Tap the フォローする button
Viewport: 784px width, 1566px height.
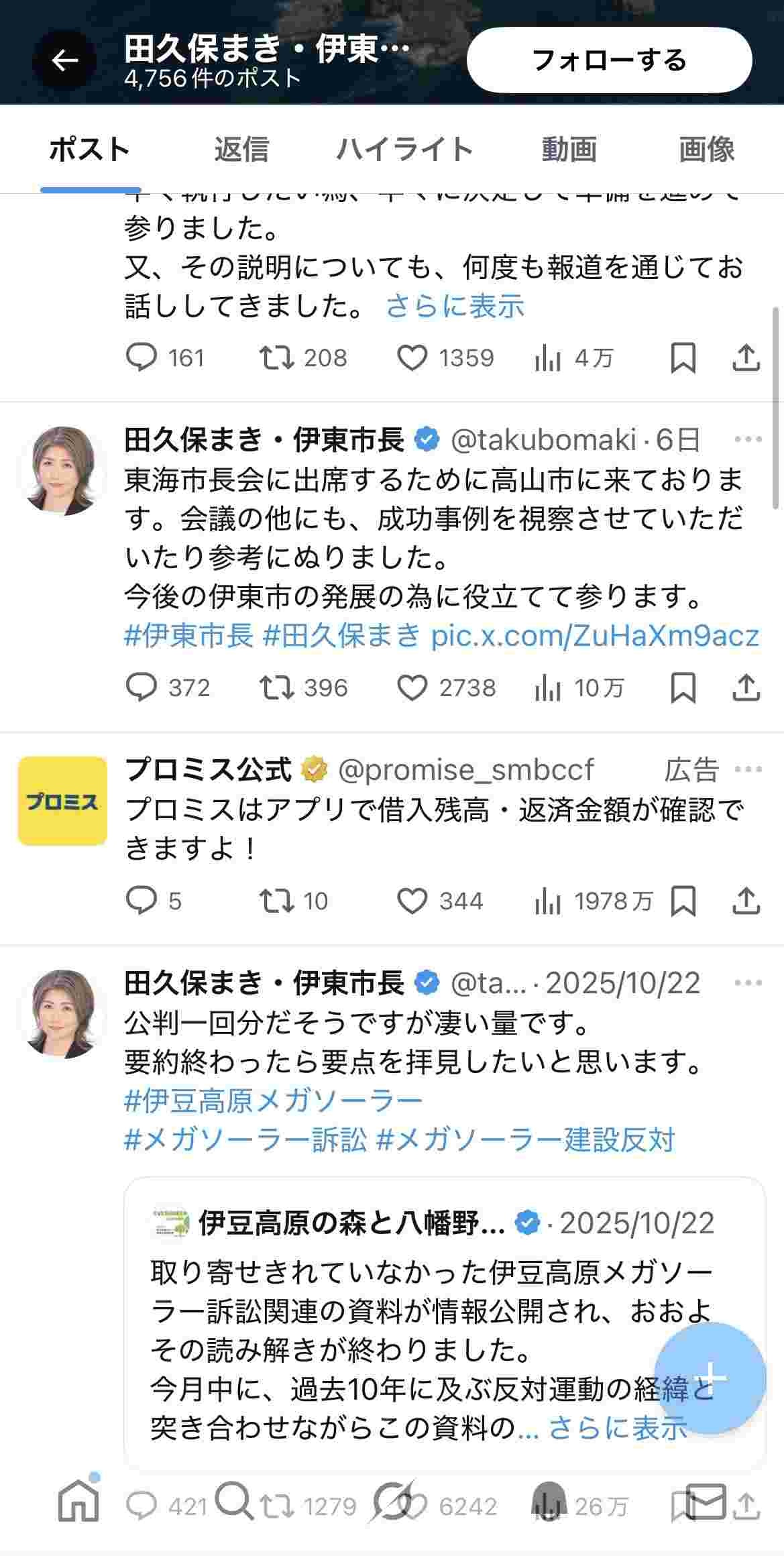[x=610, y=60]
